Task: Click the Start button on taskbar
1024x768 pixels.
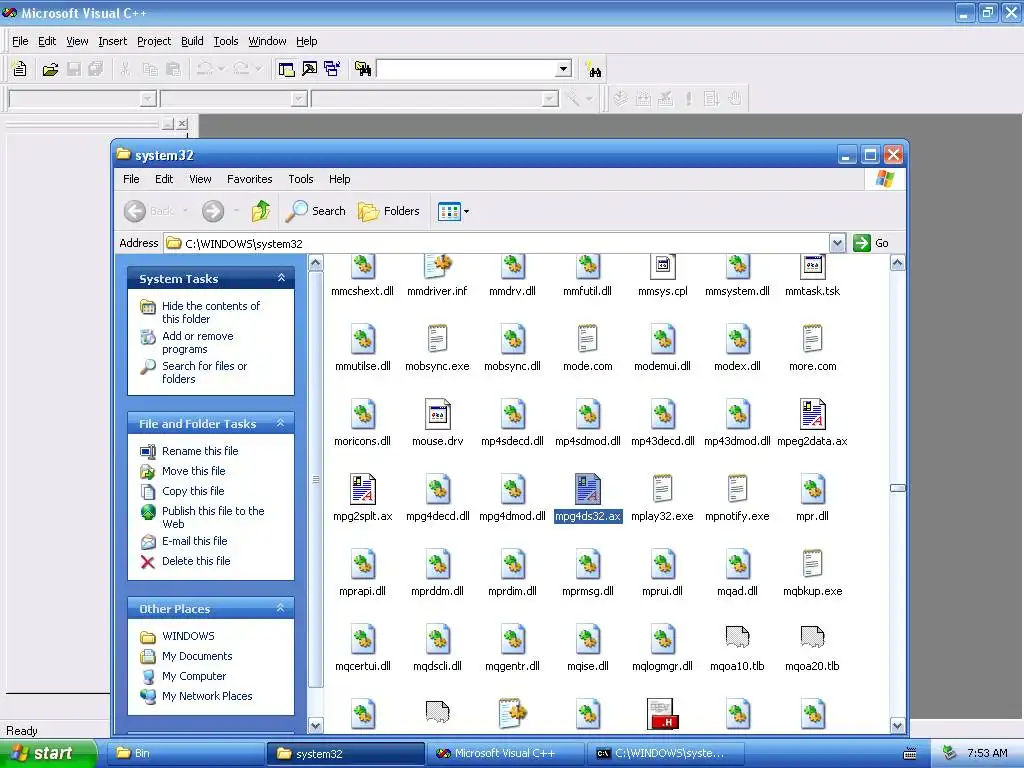Action: tap(48, 753)
